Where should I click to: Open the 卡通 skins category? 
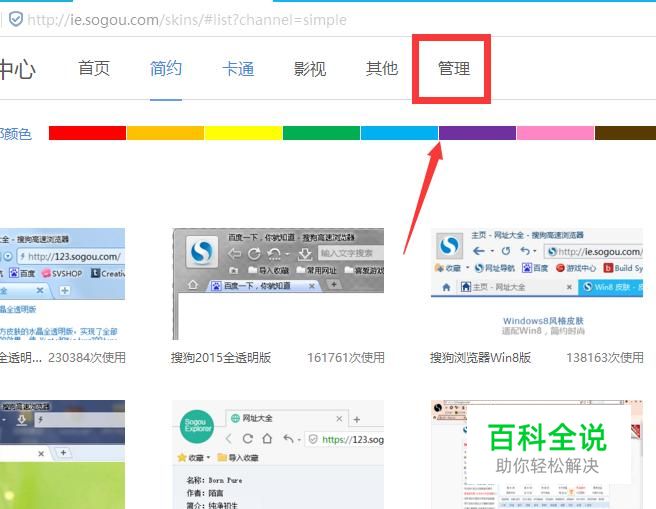(238, 69)
